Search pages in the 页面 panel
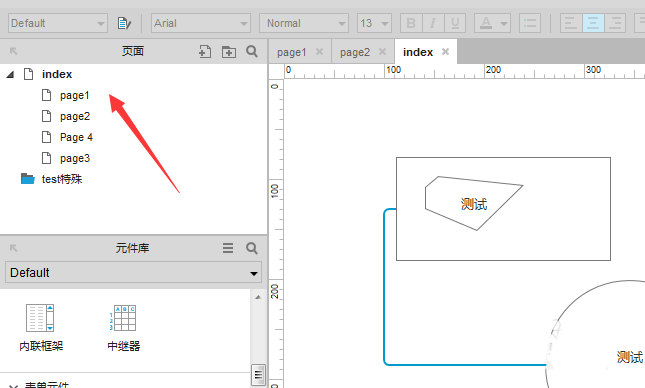This screenshot has height=388, width=645. pyautogui.click(x=252, y=51)
